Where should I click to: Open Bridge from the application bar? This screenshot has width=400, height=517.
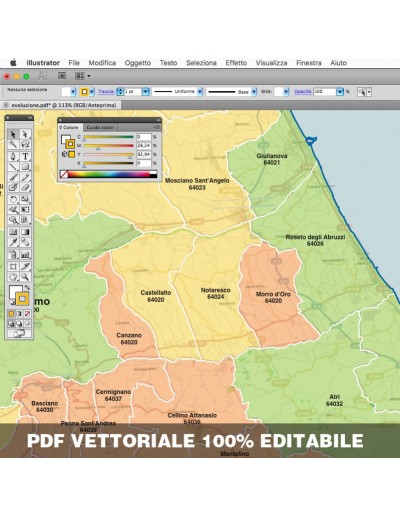click(x=62, y=76)
